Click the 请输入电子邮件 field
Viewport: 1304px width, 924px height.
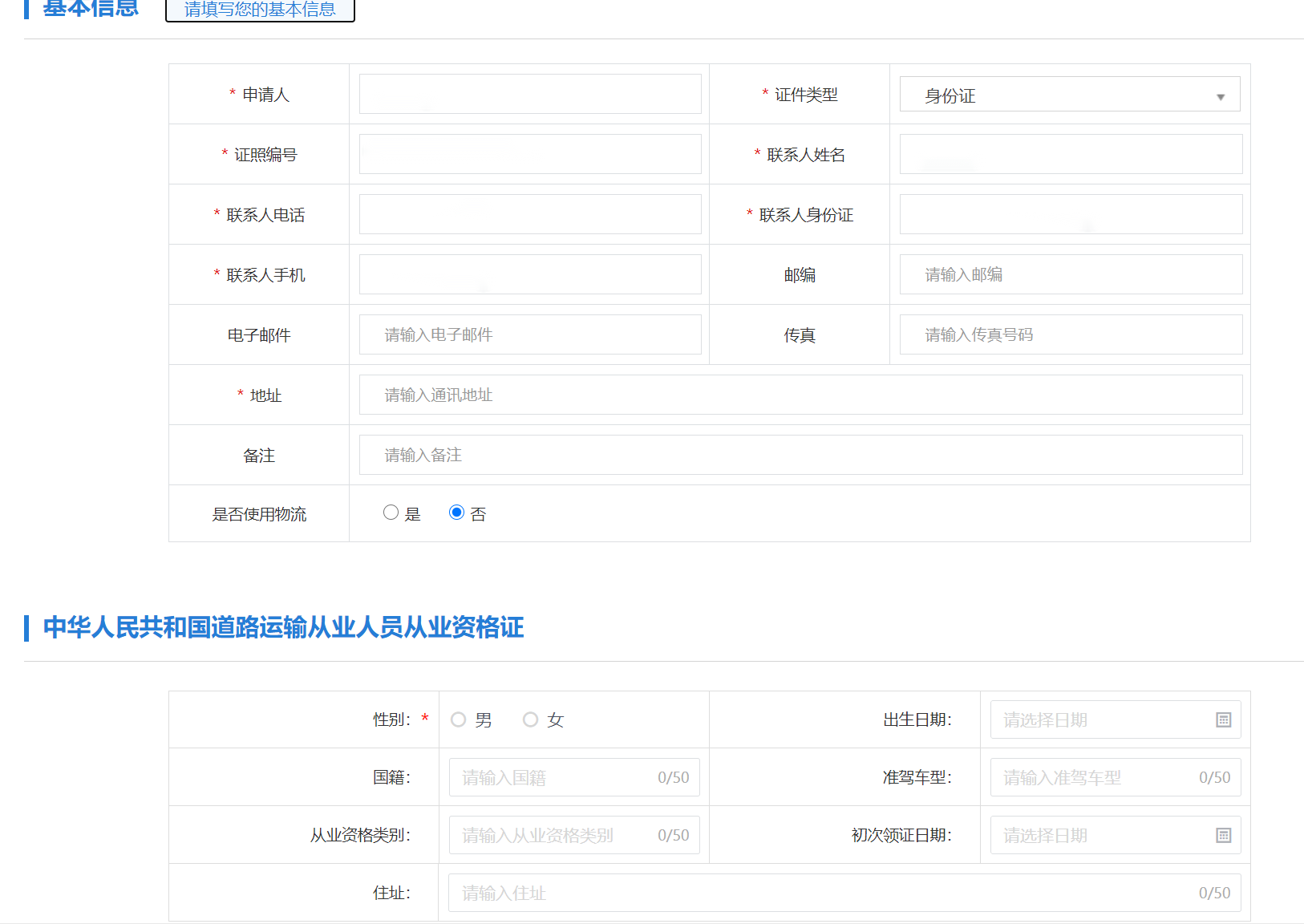529,334
